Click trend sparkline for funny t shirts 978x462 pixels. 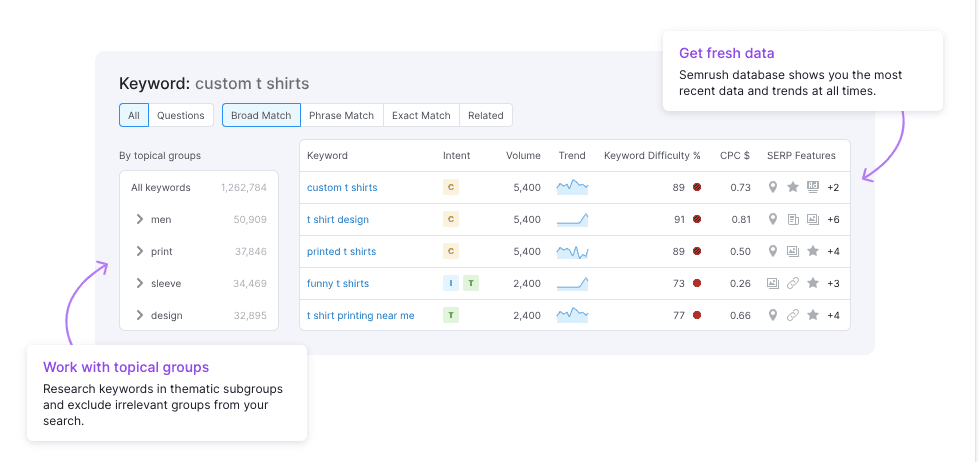click(x=572, y=283)
